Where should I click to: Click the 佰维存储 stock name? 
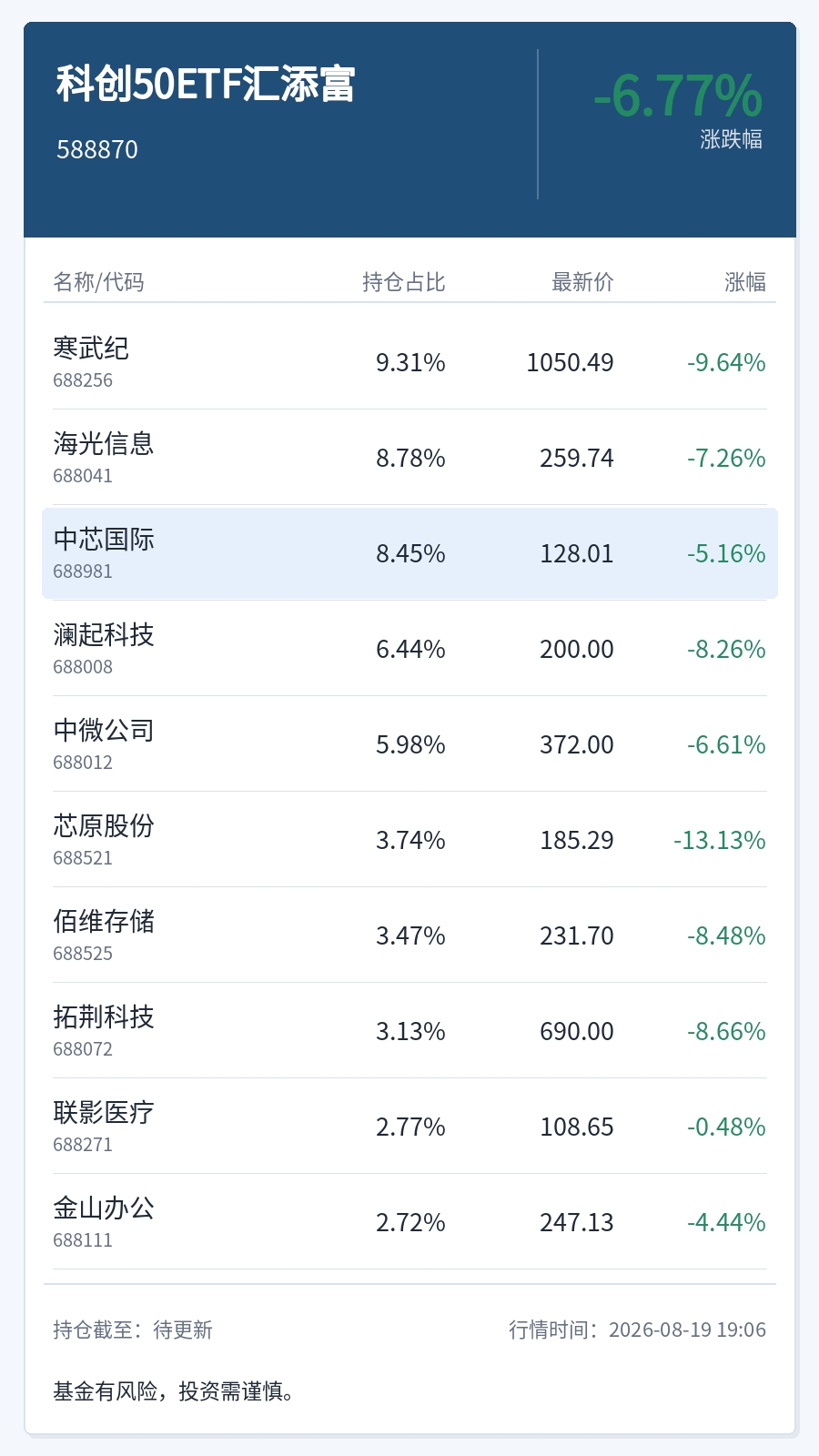tap(104, 921)
